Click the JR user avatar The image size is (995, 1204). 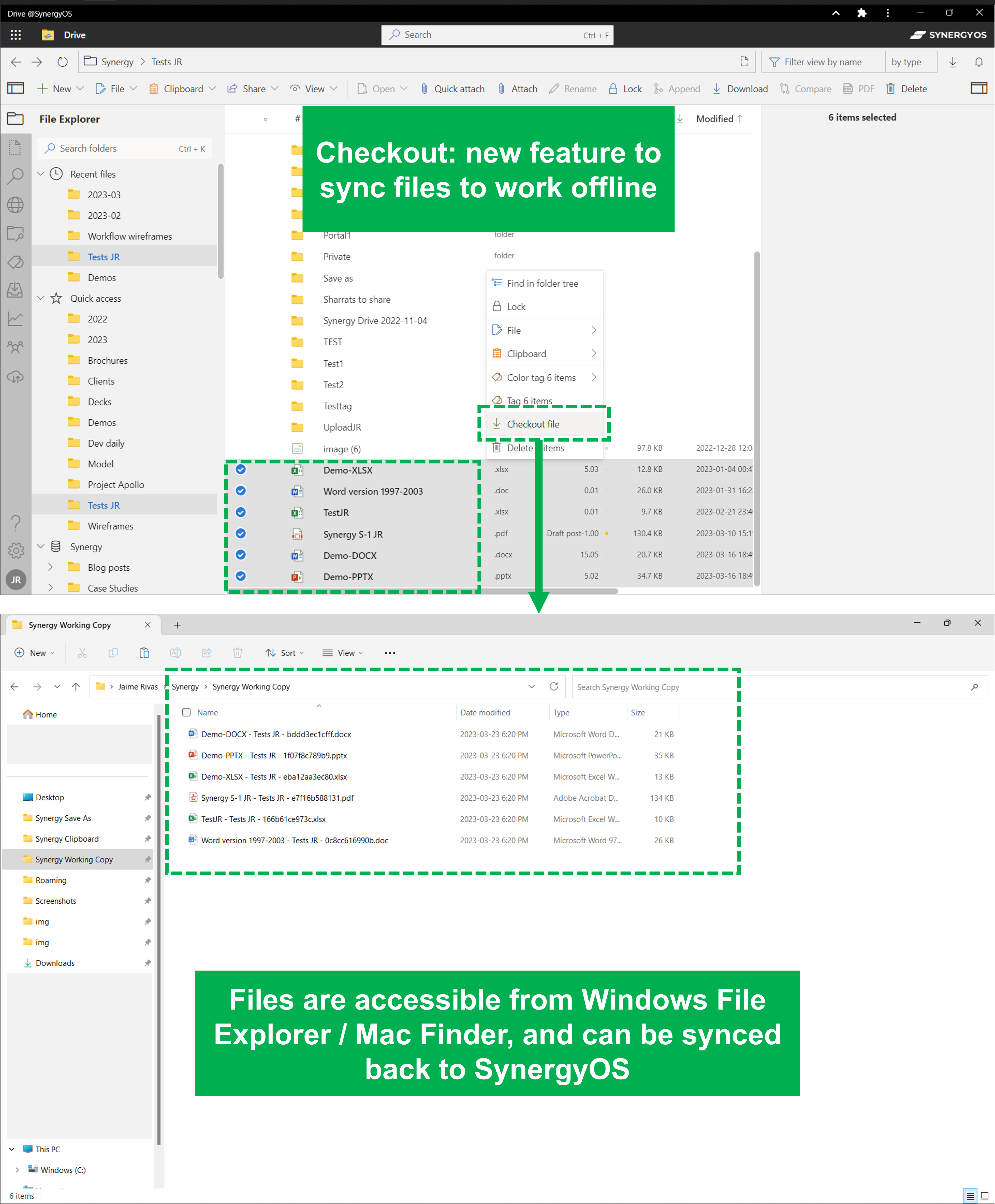coord(16,580)
